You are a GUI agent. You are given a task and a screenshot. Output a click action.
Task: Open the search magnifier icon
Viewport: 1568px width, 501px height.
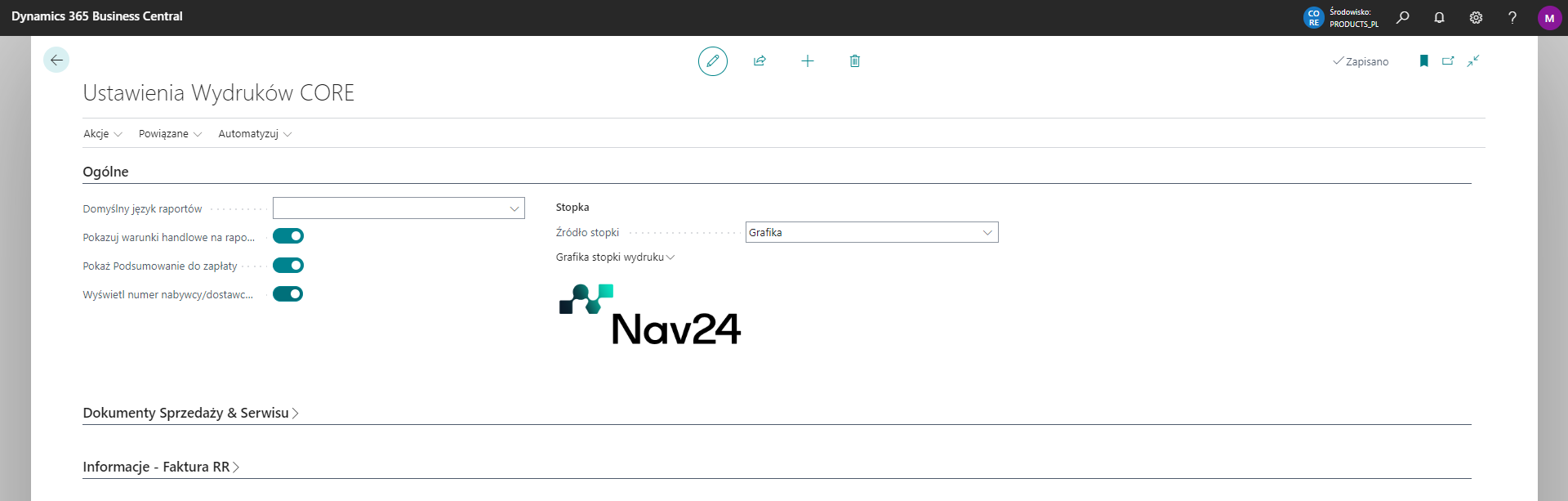tap(1402, 17)
